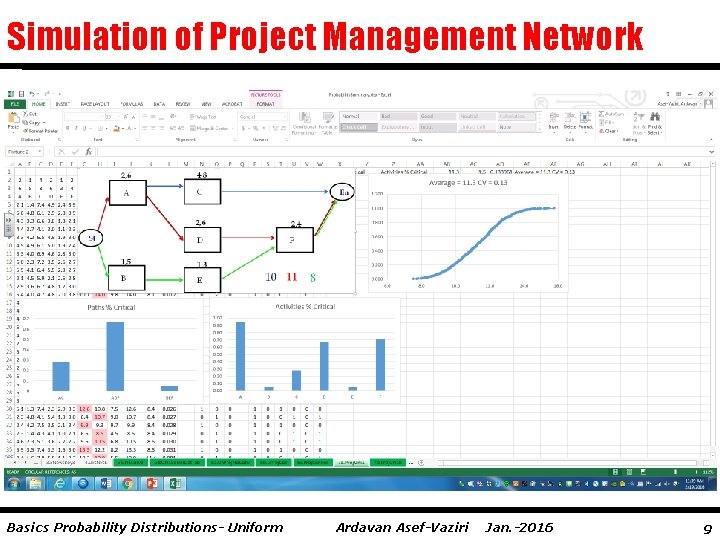Toggle Bold formatting
720x540 pixels.
(x=68, y=129)
